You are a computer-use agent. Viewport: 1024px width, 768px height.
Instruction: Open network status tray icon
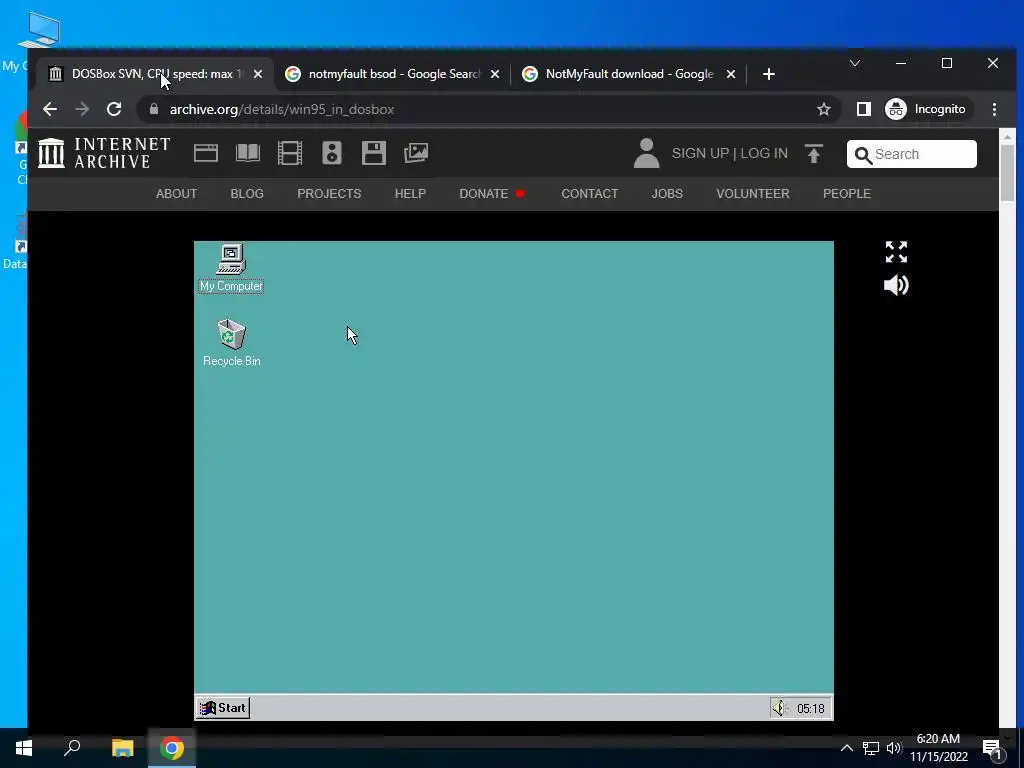[871, 748]
